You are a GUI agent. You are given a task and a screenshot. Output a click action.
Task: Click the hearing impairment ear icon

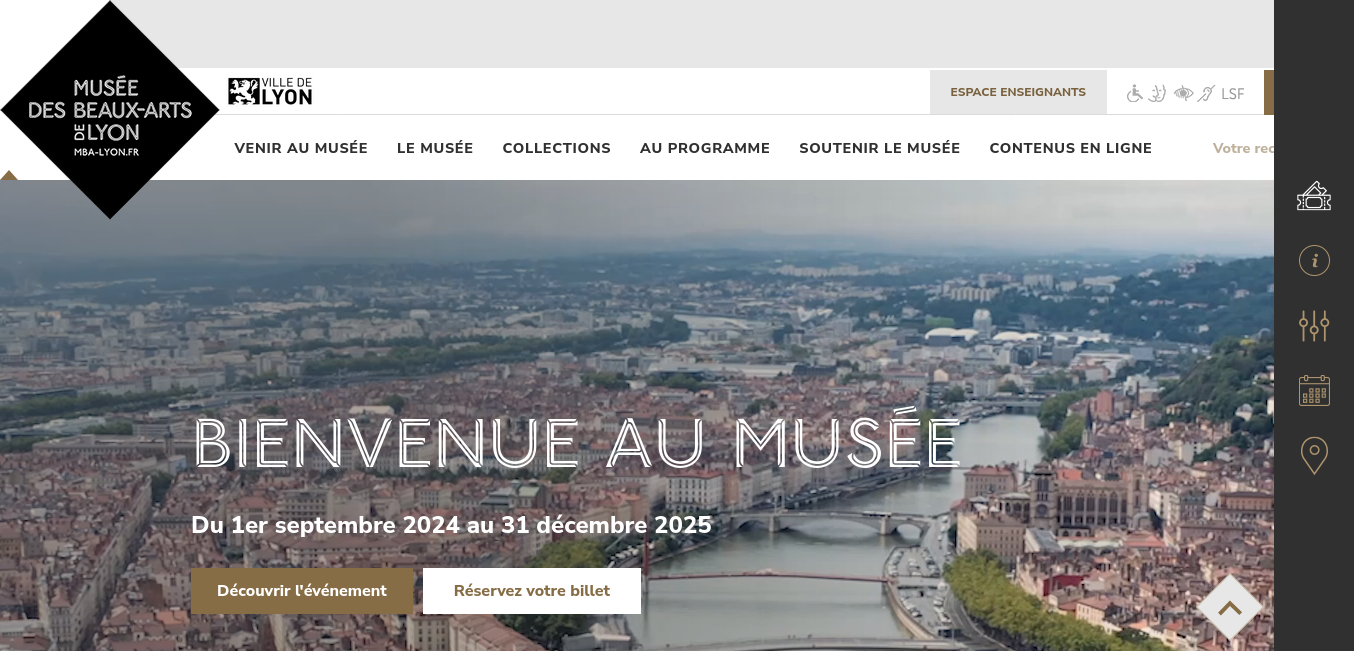[1206, 93]
